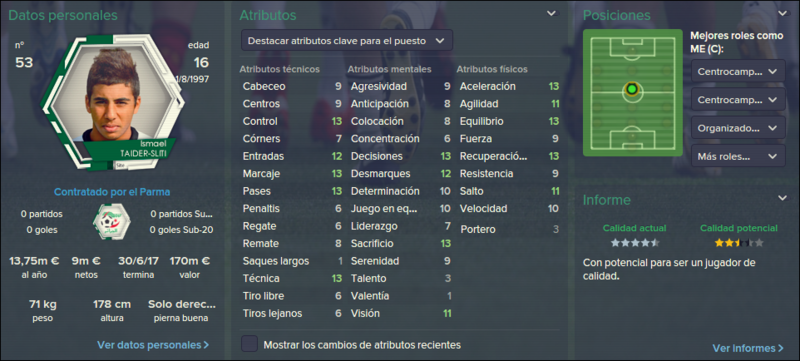Screen dimensions: 800x361
Task: Open Ver datos personales link
Action: pos(153,345)
